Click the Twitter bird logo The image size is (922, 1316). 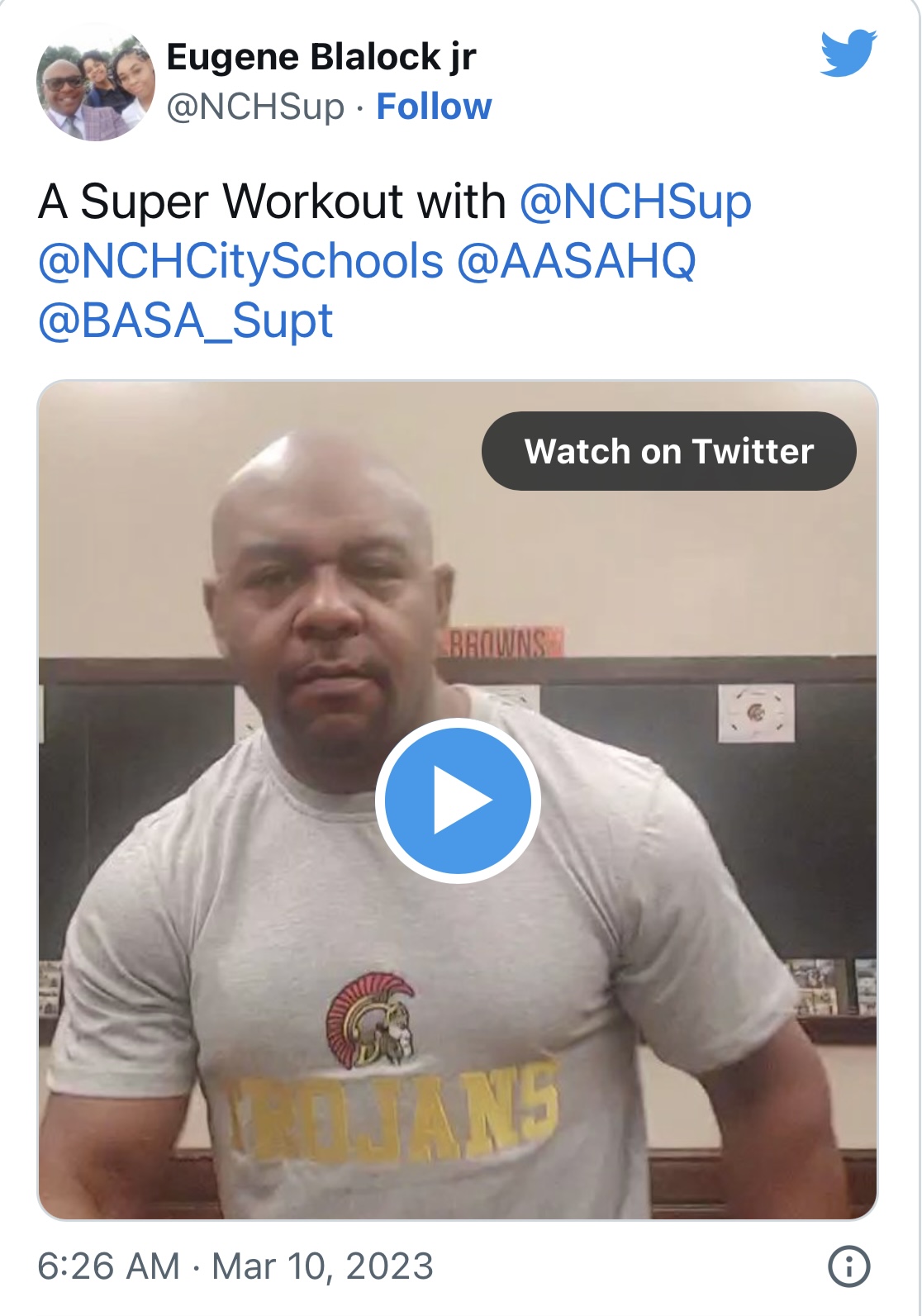click(848, 53)
